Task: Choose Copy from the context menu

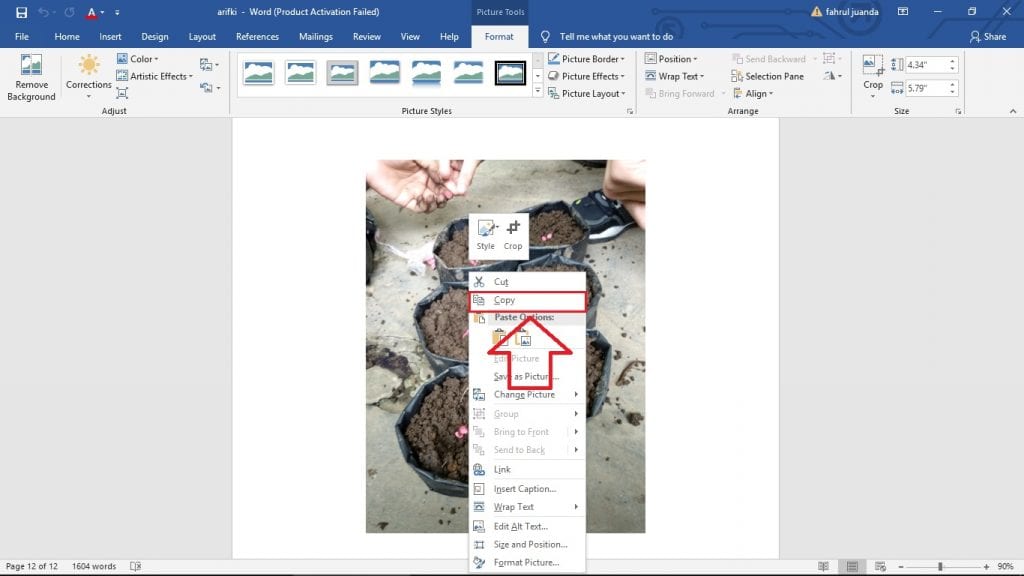Action: (x=505, y=300)
